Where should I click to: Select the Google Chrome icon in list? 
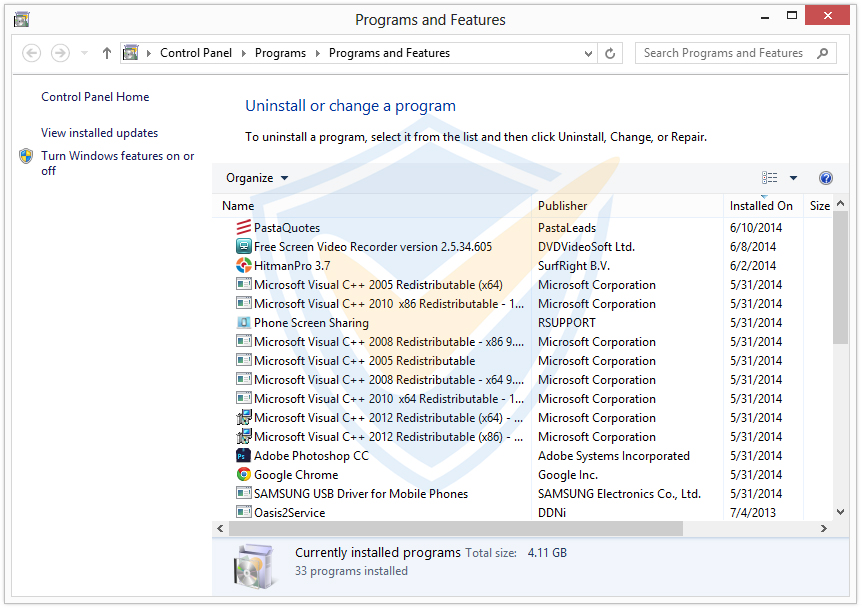coord(243,475)
